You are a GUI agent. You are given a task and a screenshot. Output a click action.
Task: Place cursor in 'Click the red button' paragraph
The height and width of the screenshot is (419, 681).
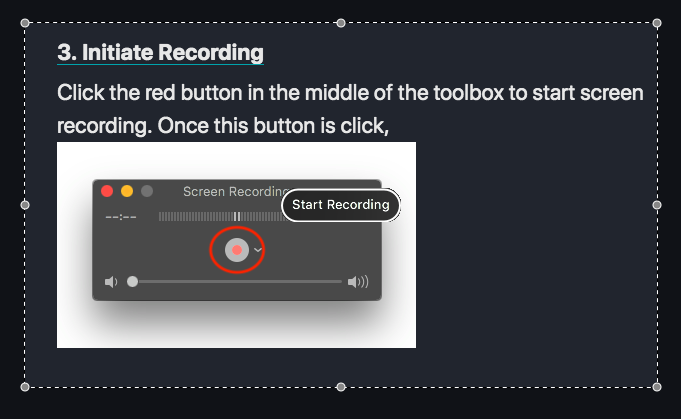pos(350,109)
